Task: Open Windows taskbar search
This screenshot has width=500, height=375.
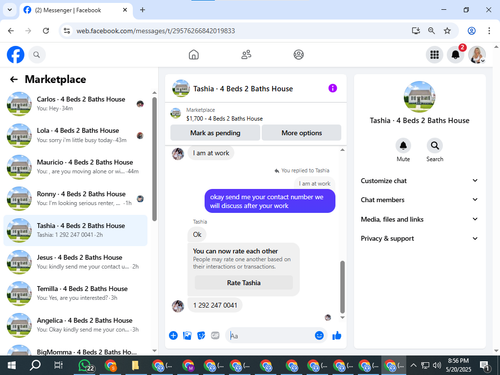Action: pyautogui.click(x=35, y=365)
